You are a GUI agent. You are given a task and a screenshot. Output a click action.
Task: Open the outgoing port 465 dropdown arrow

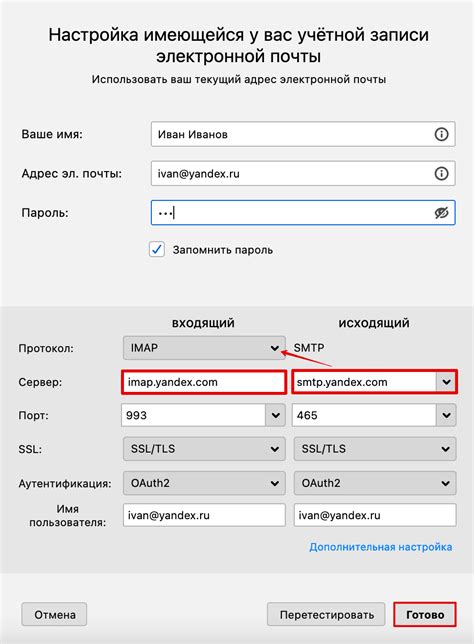[x=446, y=415]
